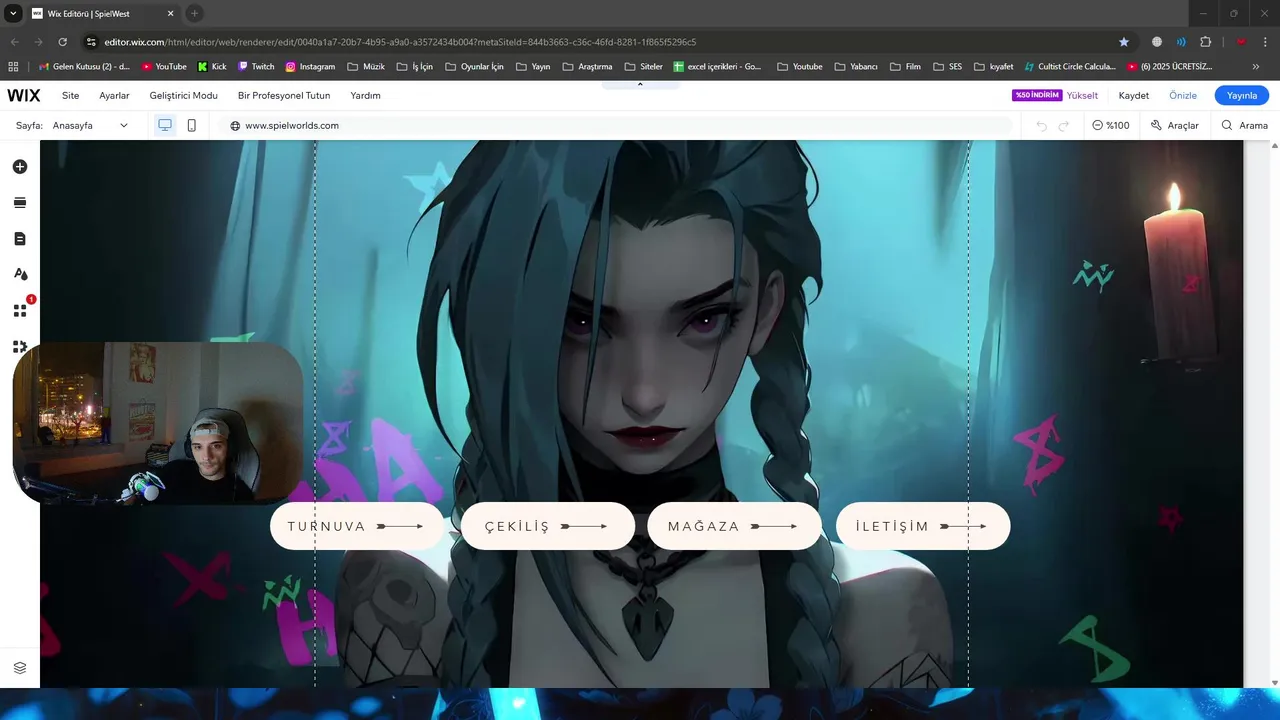Select the TURNUVA button on the canvas
1280x720 pixels.
[x=357, y=526]
